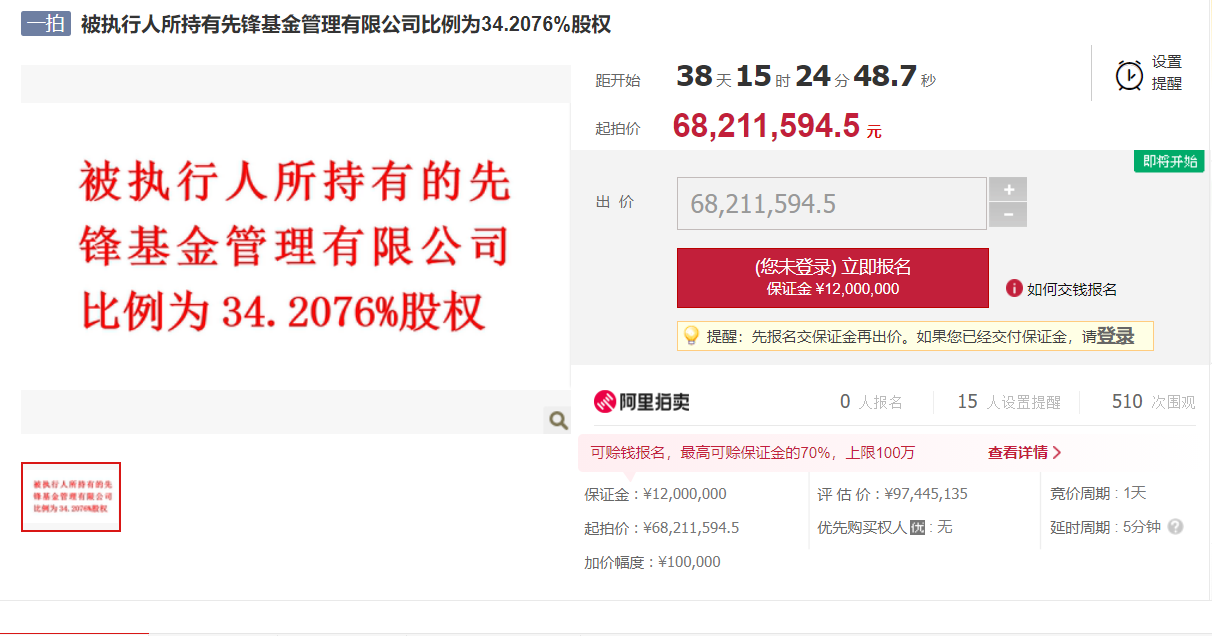
Task: Click the red info icon beside 如何交钱报名
Action: pos(1014,289)
